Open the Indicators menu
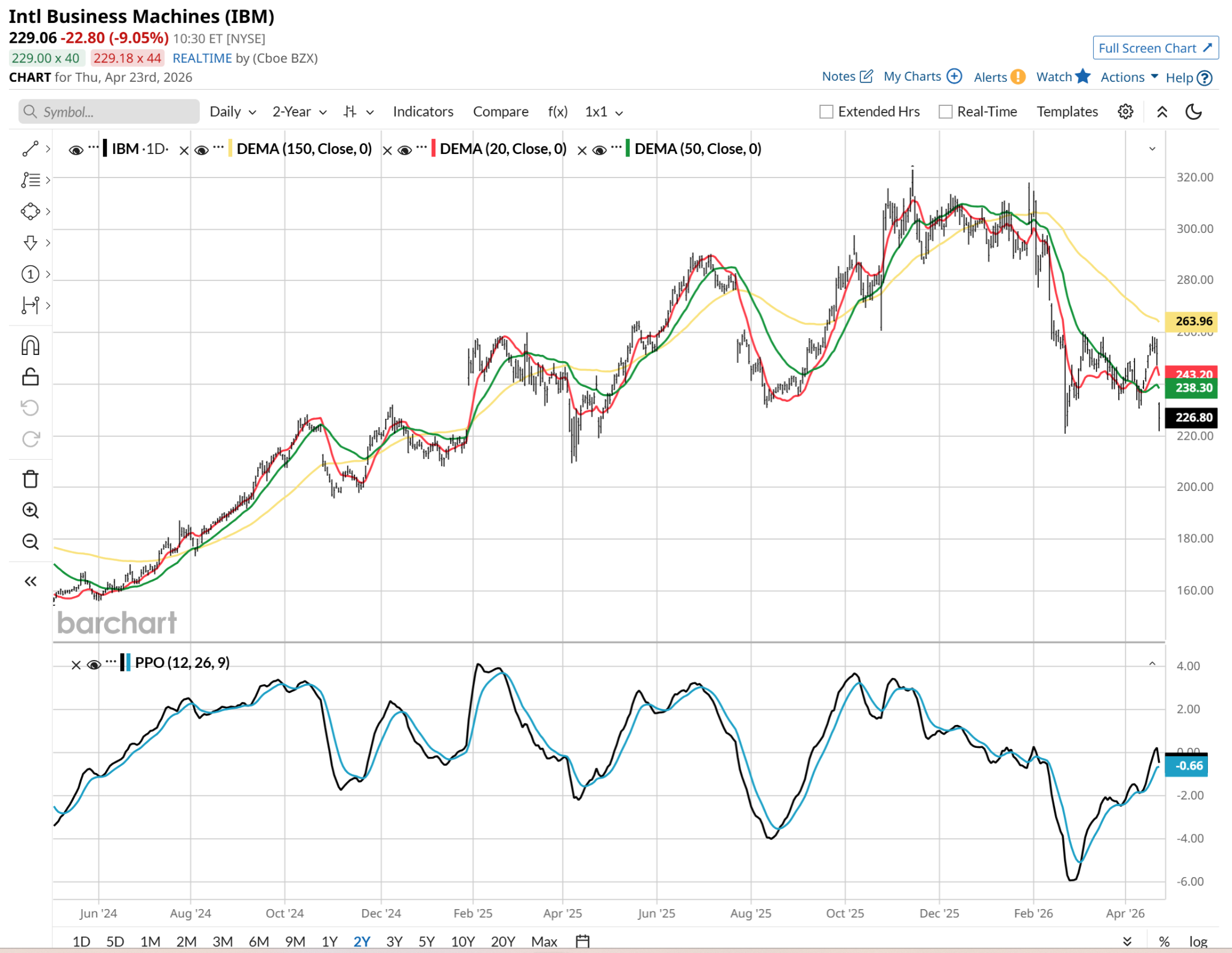This screenshot has width=1232, height=953. (x=423, y=112)
